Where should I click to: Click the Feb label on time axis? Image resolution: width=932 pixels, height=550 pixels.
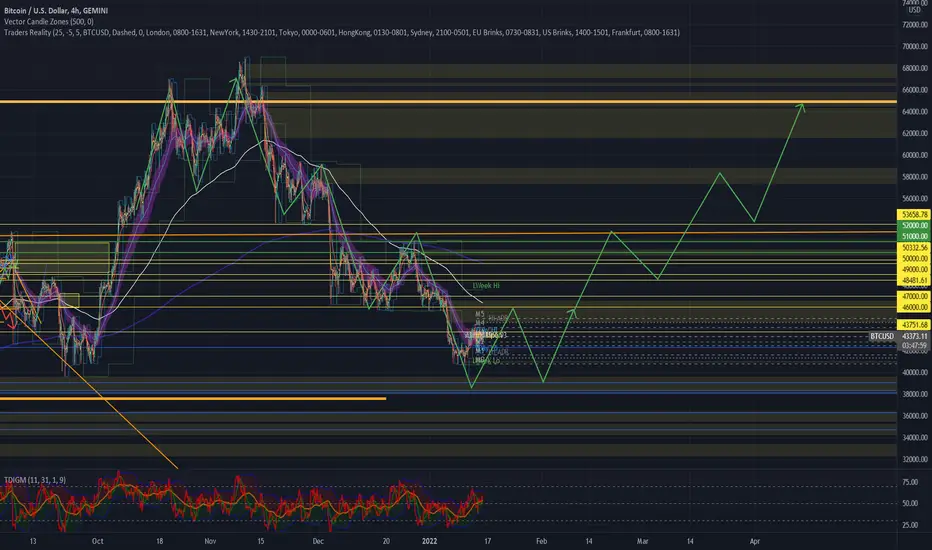(541, 541)
